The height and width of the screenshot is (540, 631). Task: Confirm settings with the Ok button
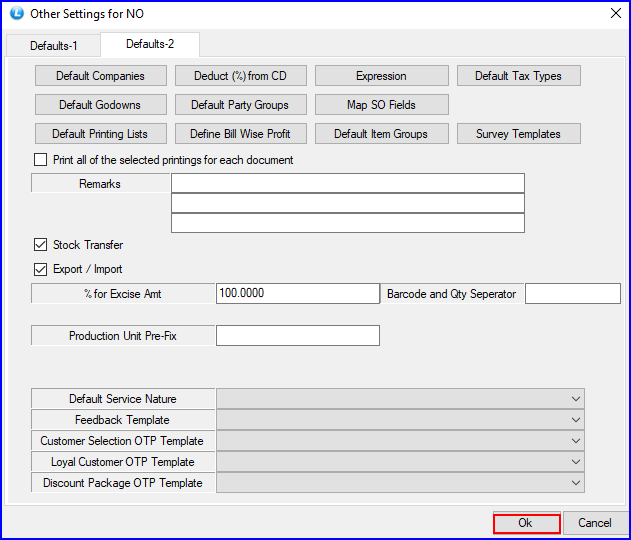tap(526, 523)
